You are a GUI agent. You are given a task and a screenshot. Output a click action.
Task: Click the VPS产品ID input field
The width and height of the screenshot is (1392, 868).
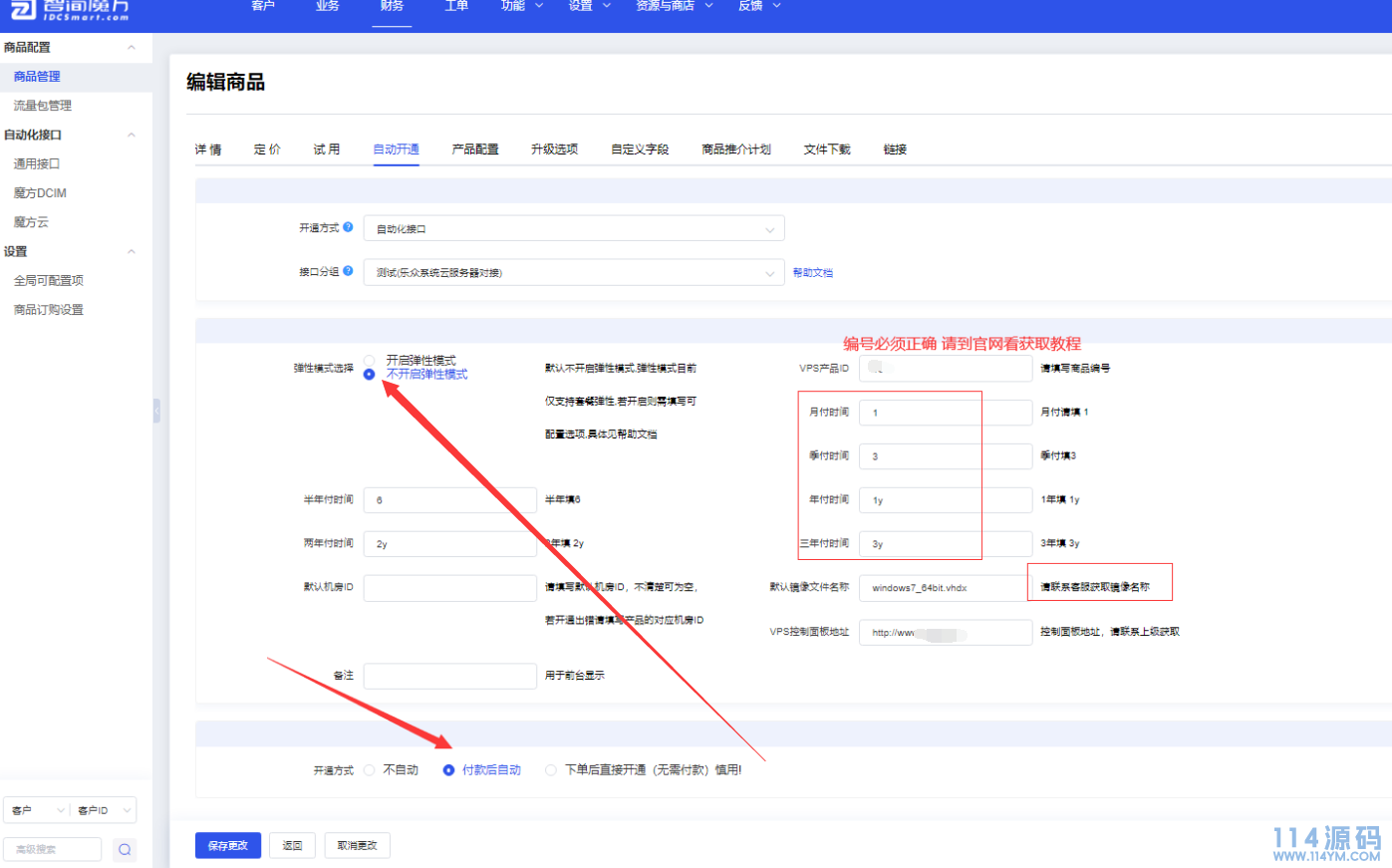[x=946, y=369]
